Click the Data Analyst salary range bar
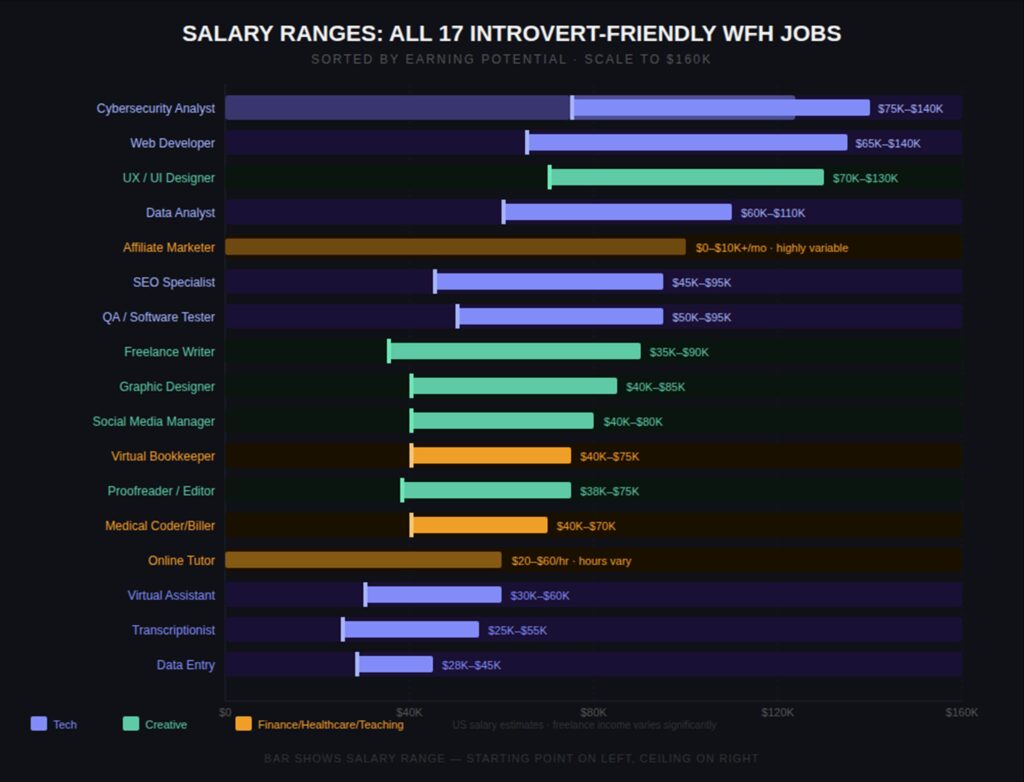 (x=617, y=212)
